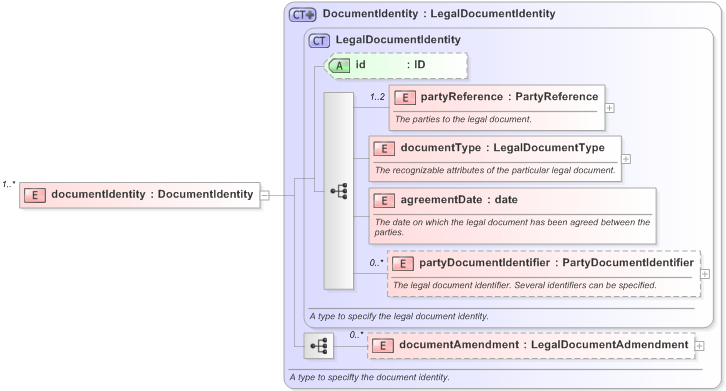
Task: Open the LegalDocumentIdentity type title
Action: (398, 40)
